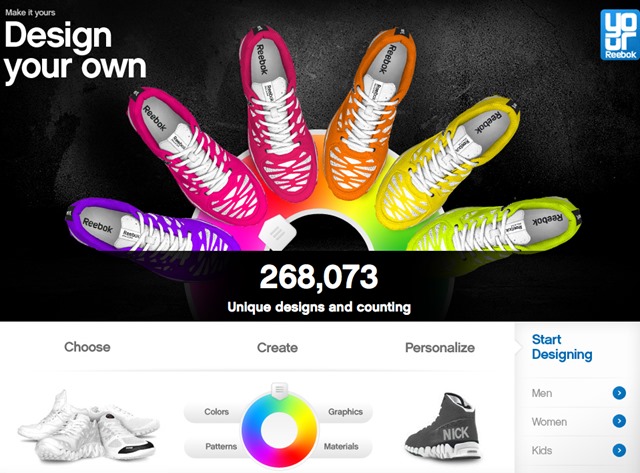Click the small slider tab atop Create wheel

coord(280,390)
